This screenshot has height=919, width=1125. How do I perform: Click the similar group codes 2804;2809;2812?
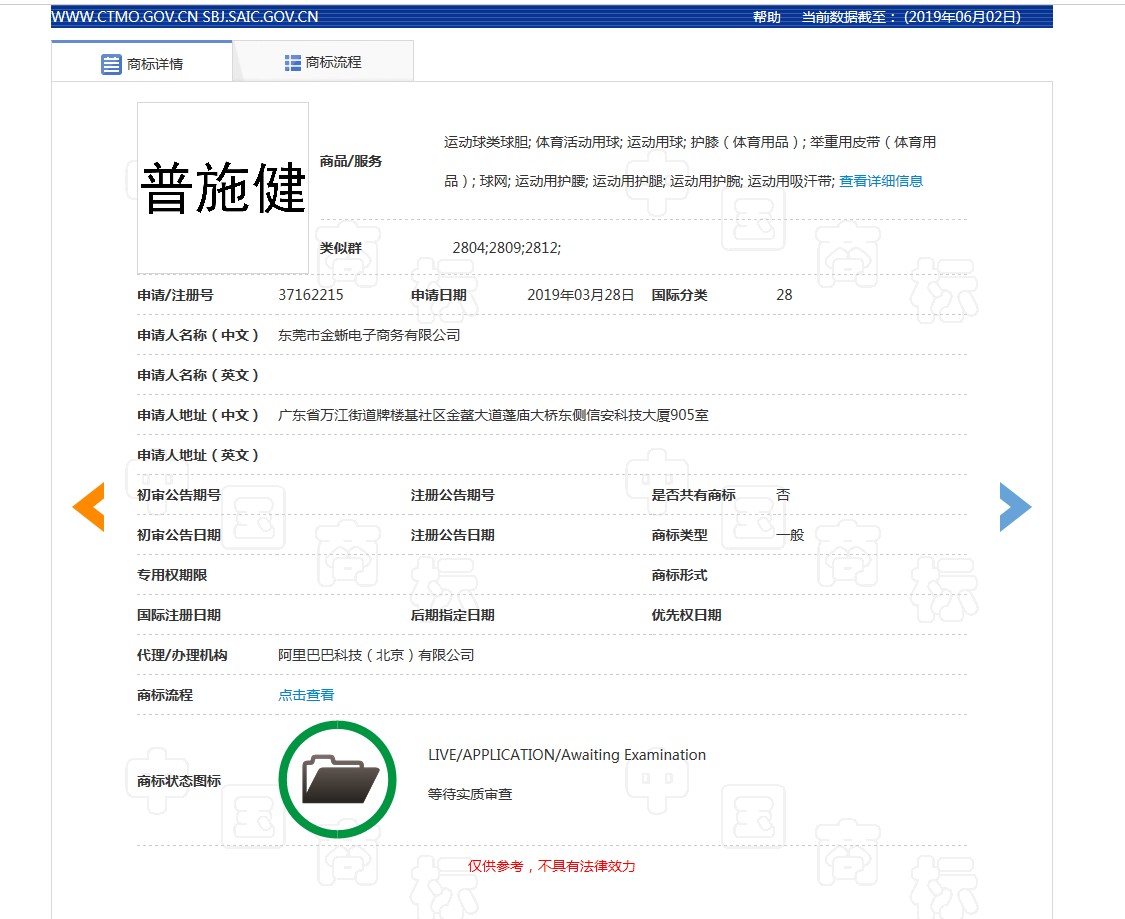click(x=506, y=247)
